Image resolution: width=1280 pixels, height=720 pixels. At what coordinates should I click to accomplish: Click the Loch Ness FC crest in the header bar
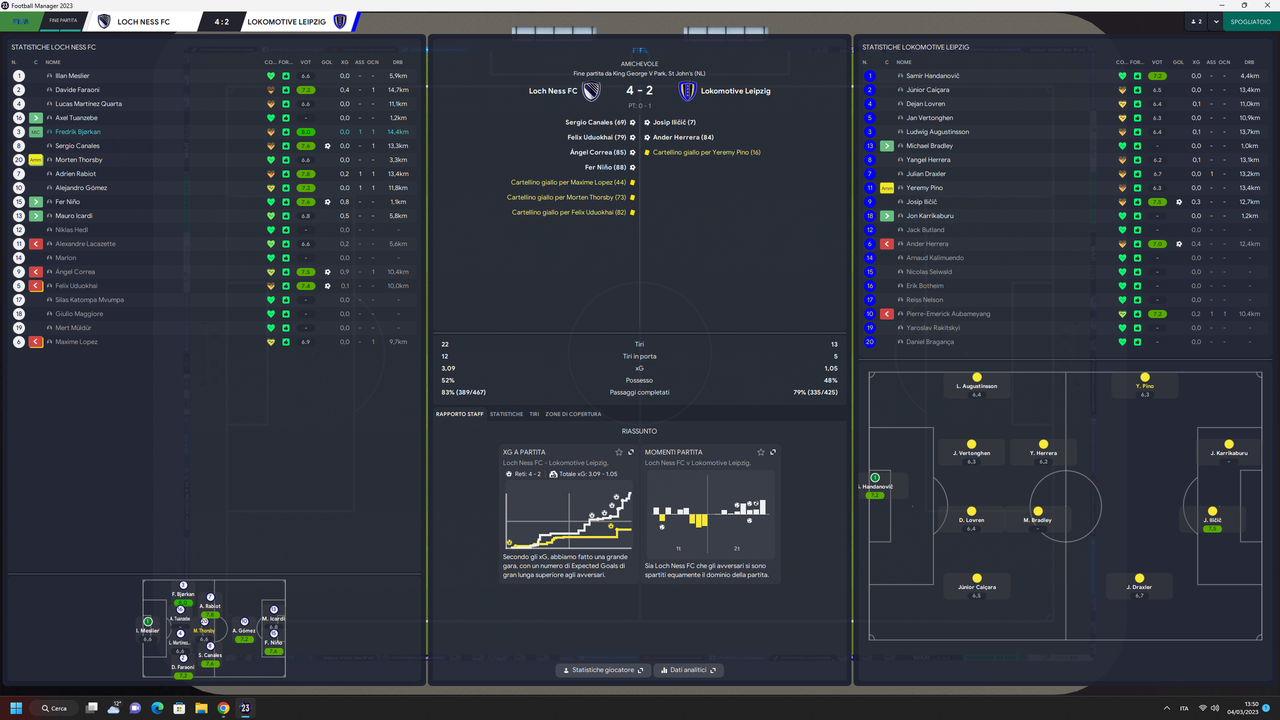click(x=104, y=21)
